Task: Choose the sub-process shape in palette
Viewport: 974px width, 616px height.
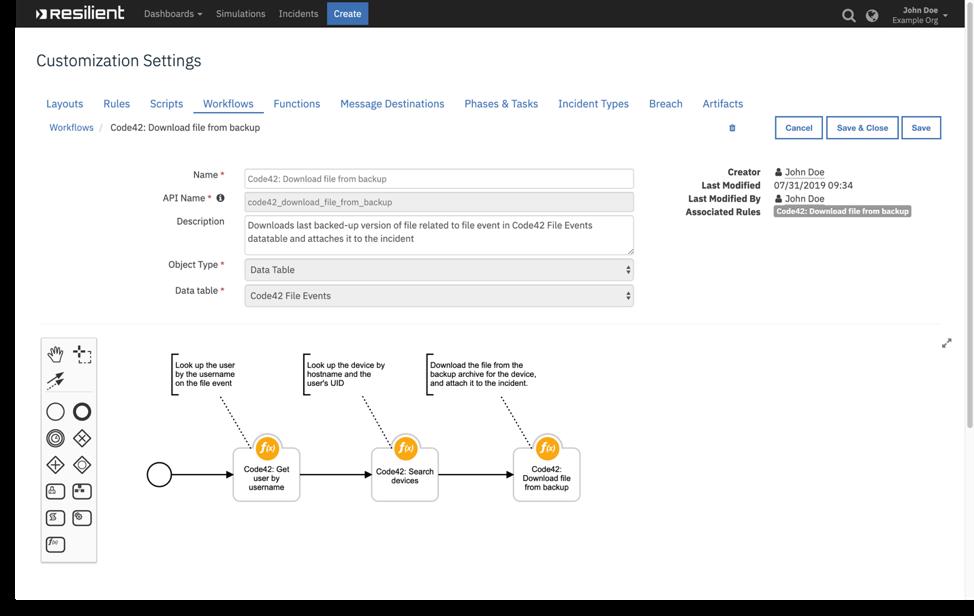Action: click(x=82, y=491)
